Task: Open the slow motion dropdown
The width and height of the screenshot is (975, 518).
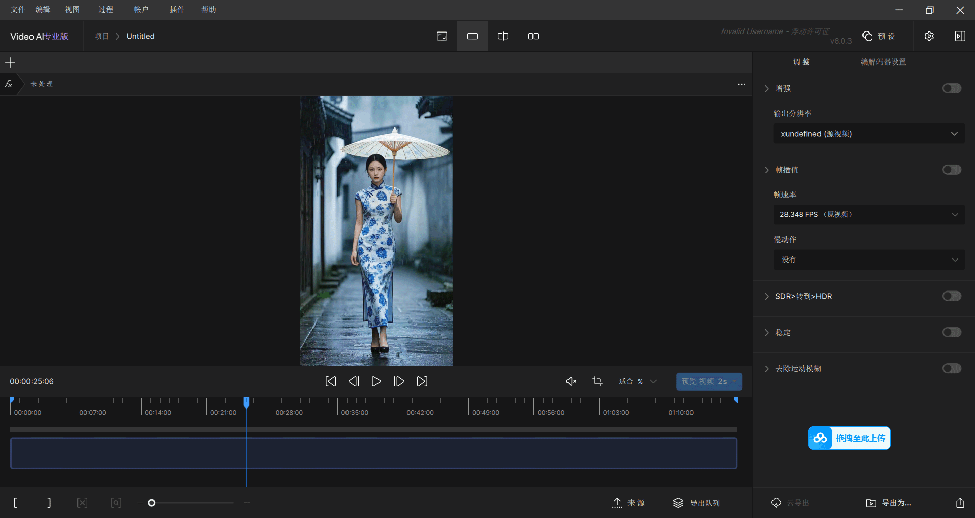Action: (869, 259)
